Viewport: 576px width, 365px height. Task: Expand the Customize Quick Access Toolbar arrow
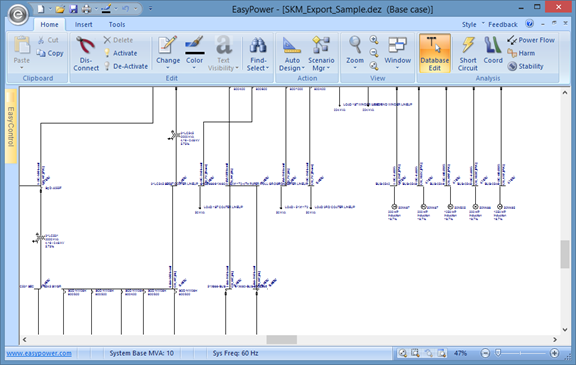(x=150, y=9)
